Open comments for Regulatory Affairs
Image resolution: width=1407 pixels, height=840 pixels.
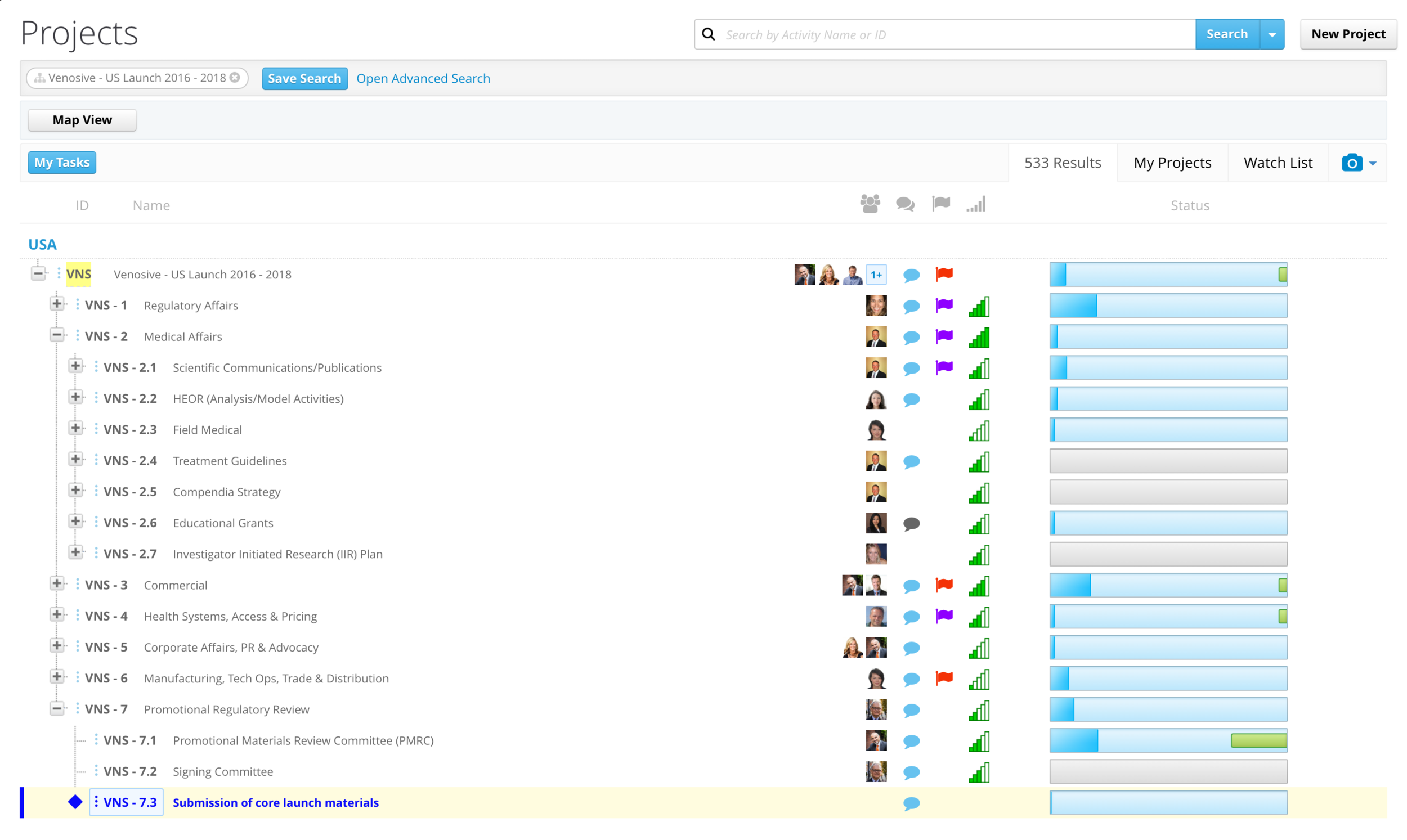click(x=911, y=306)
